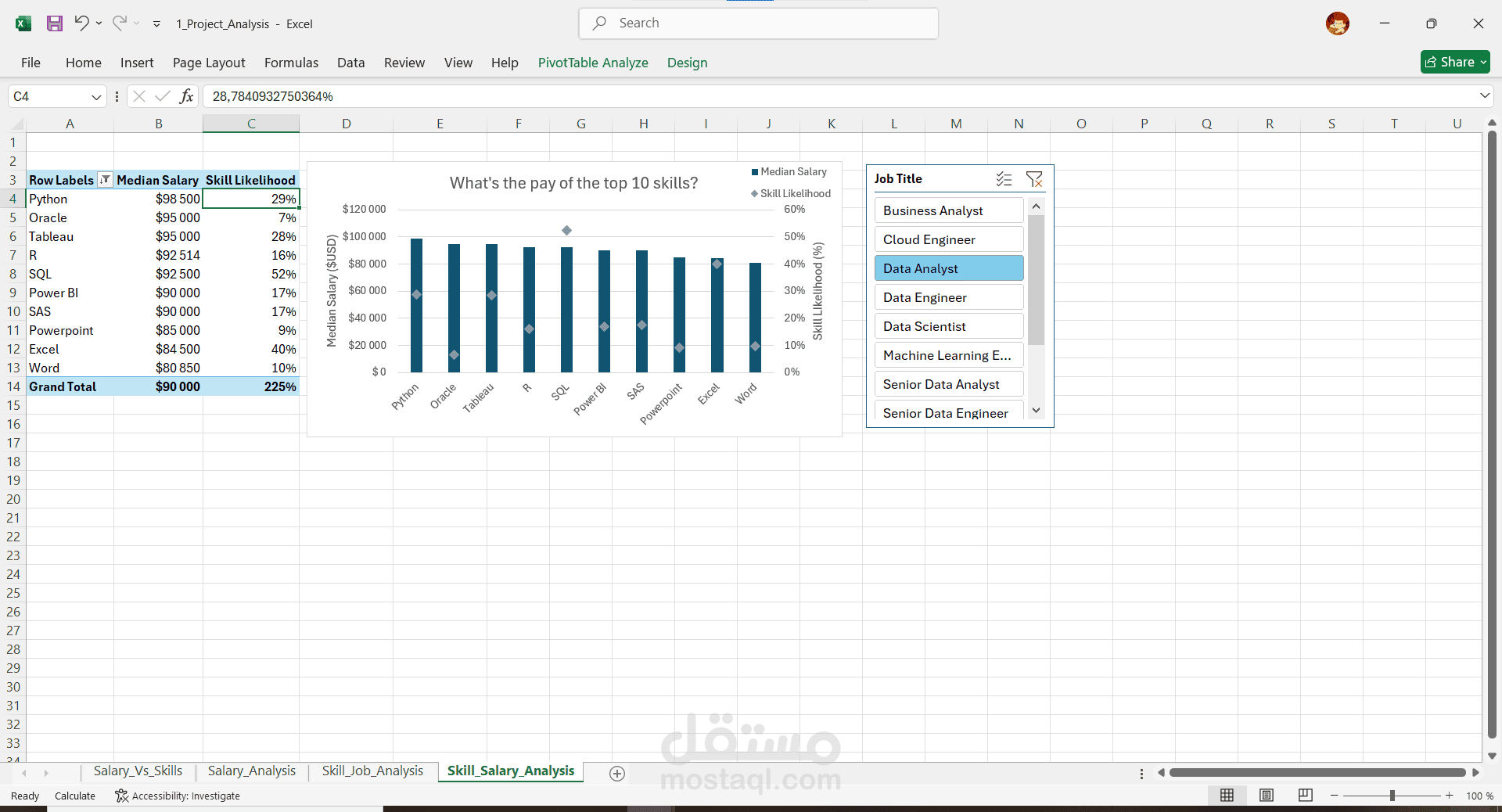Select Senior Data Engineer slicer item
Image resolution: width=1502 pixels, height=812 pixels.
click(949, 411)
